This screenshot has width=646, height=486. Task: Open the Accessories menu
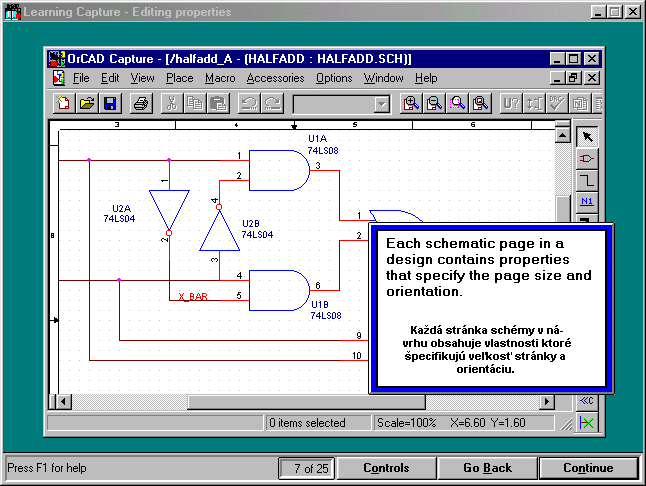tap(275, 78)
